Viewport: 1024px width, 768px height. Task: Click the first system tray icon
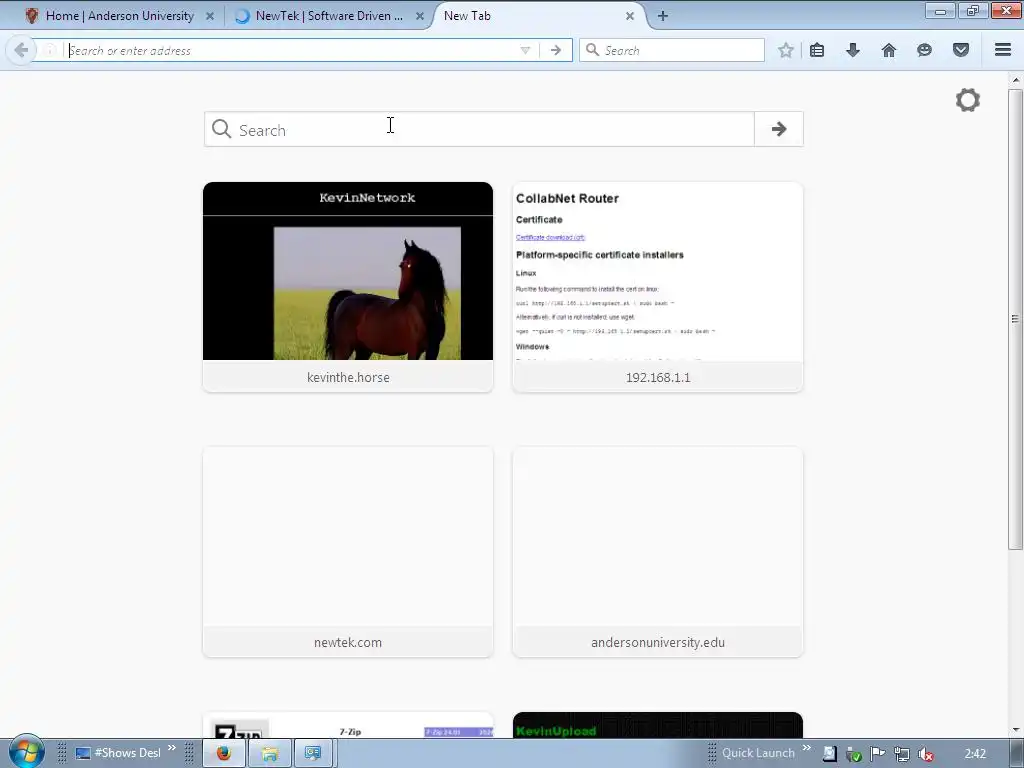click(x=829, y=754)
